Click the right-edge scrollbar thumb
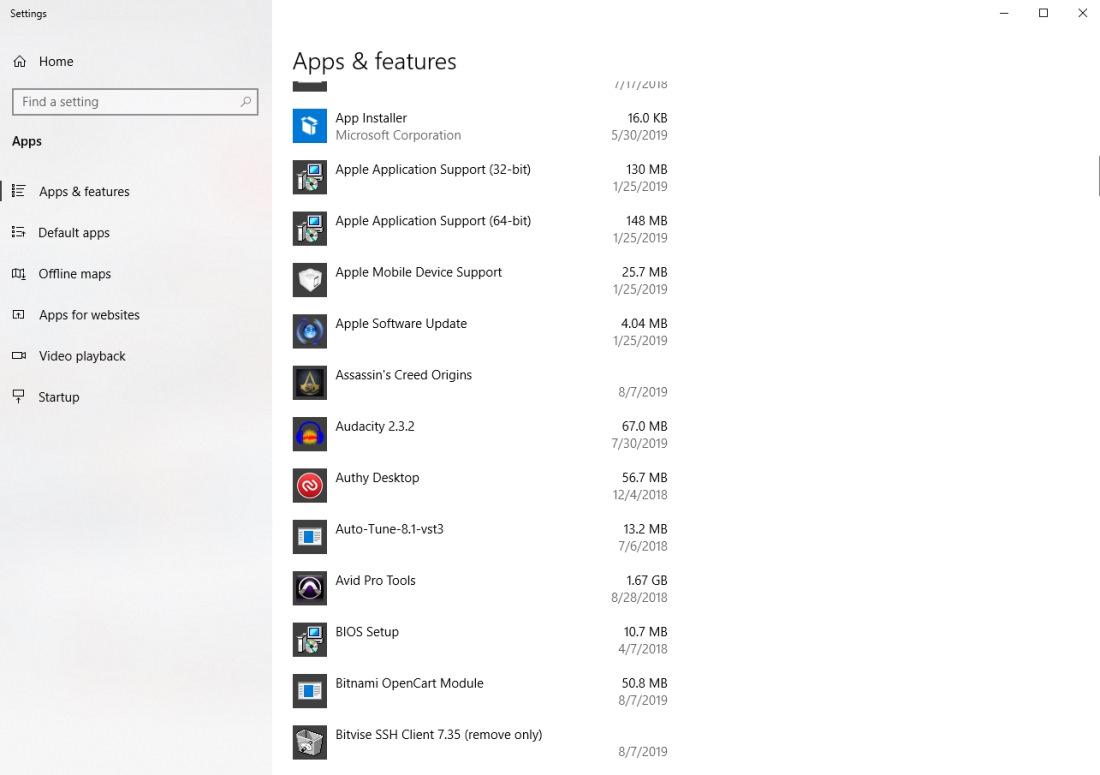The image size is (1100, 775). [1098, 176]
